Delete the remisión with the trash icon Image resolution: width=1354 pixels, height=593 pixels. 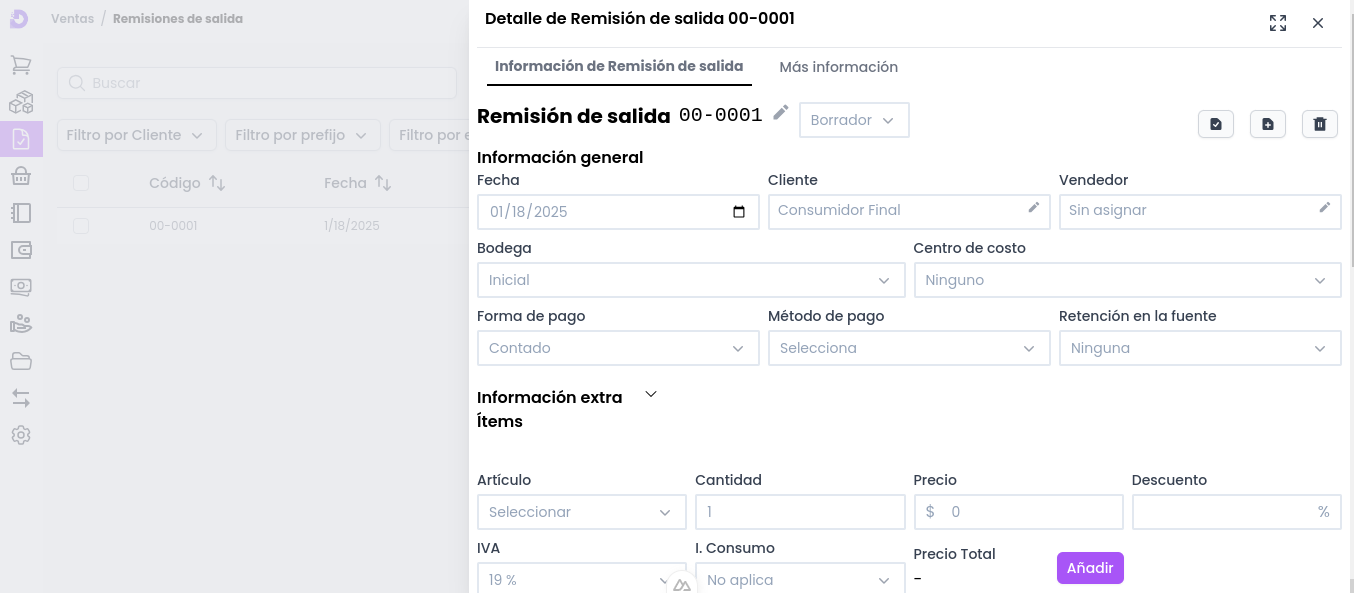tap(1320, 124)
